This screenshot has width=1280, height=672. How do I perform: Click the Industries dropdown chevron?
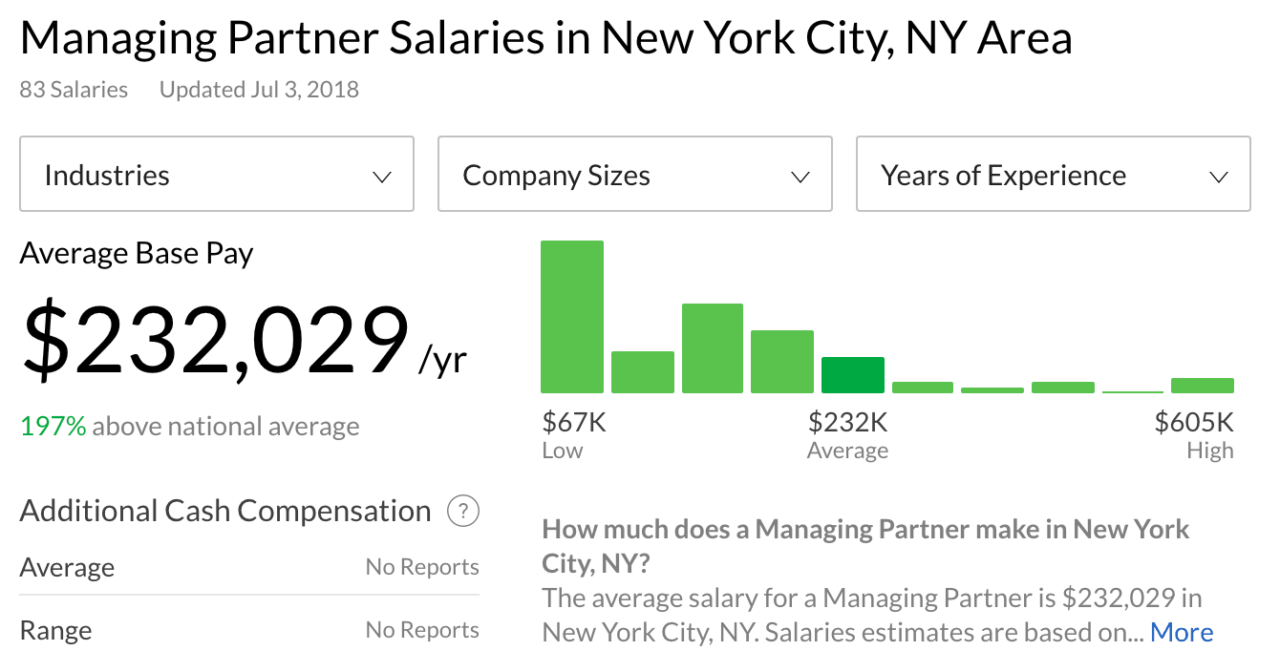(381, 175)
